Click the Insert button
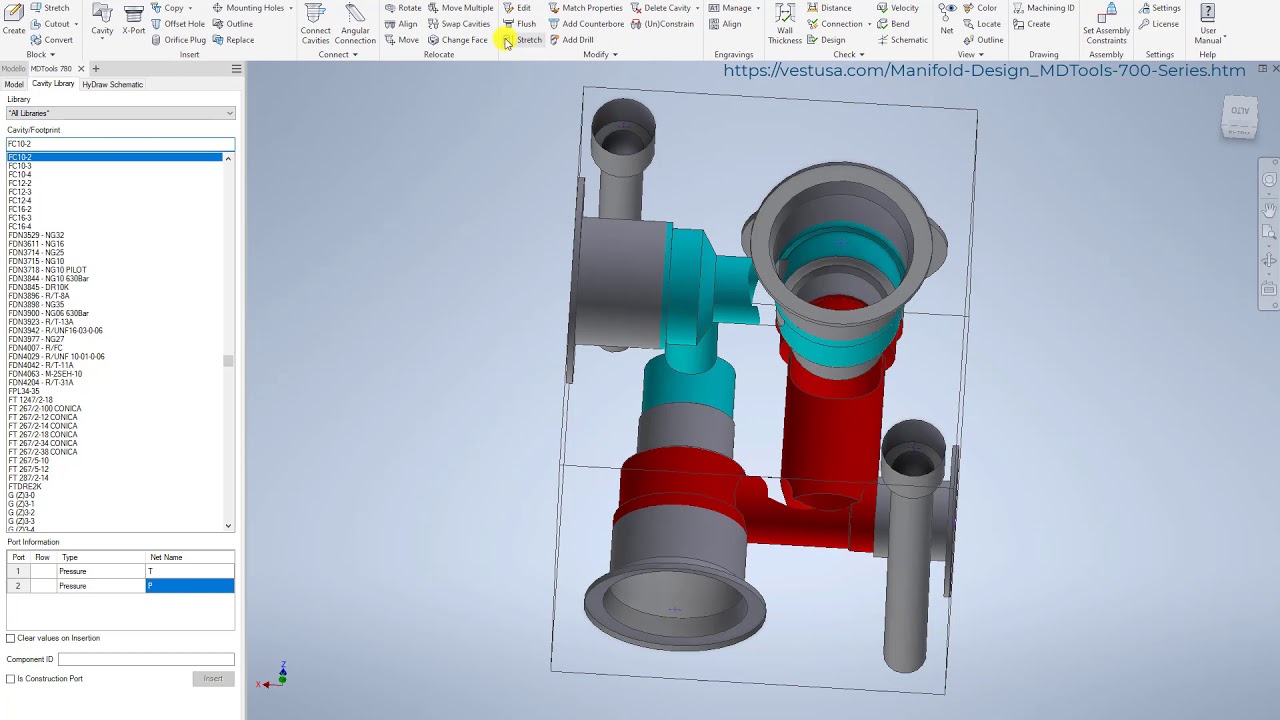The width and height of the screenshot is (1280, 720). [x=213, y=679]
